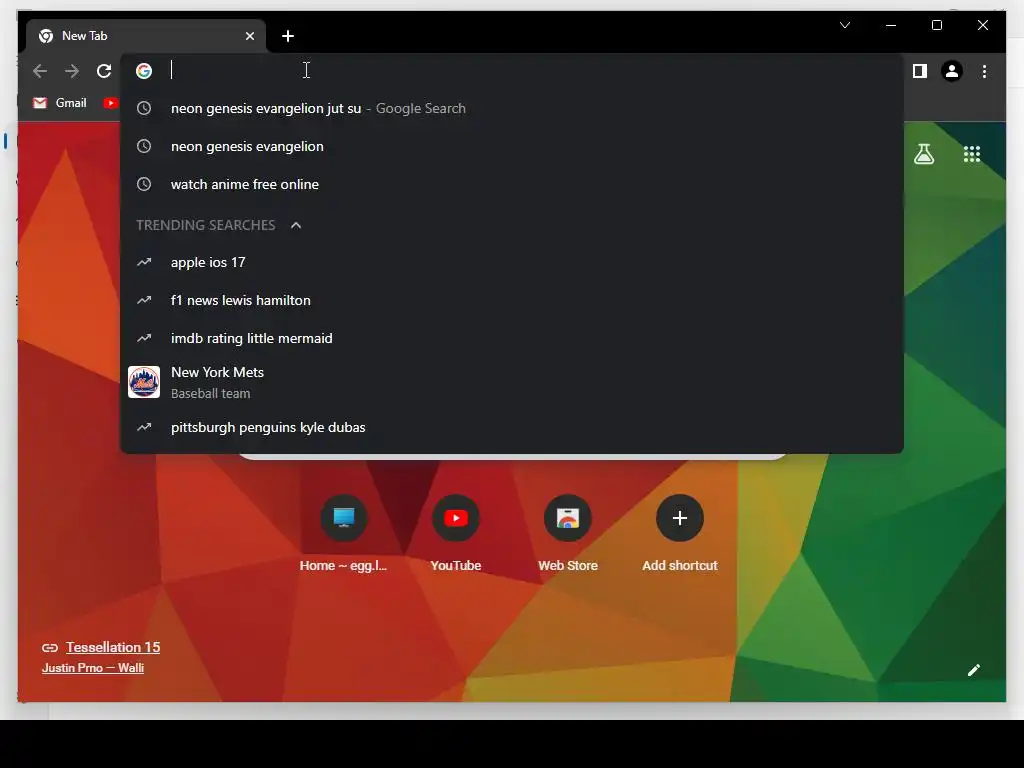The width and height of the screenshot is (1024, 768).
Task: Open Gmail bookmark
Action: tap(60, 103)
